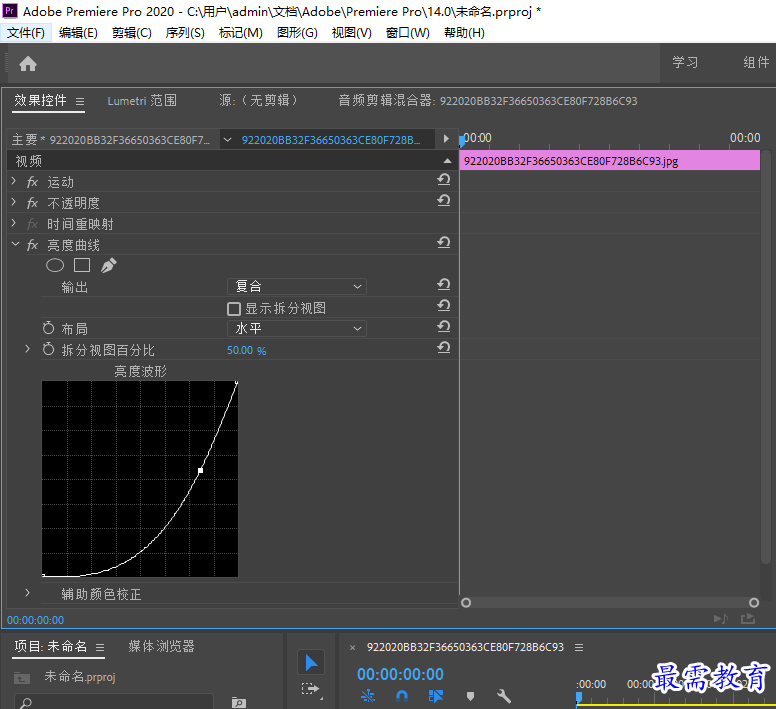Select the Selection tool arrow
Viewport: 776px width, 709px height.
pyautogui.click(x=311, y=662)
